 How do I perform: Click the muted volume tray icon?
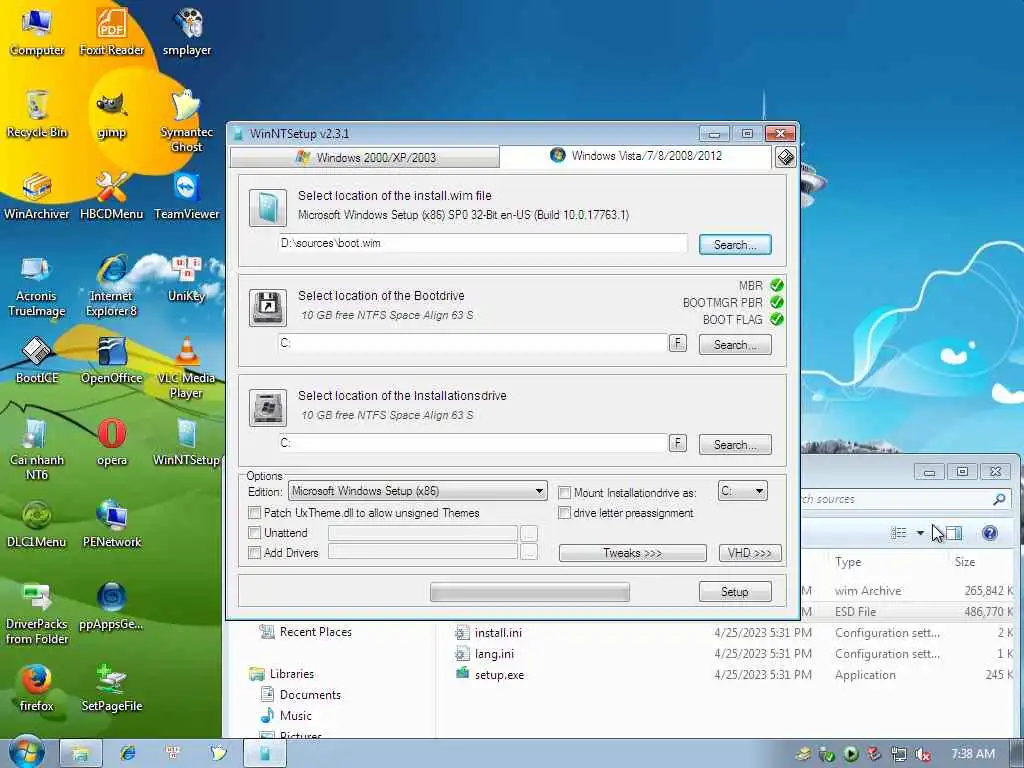pos(922,754)
